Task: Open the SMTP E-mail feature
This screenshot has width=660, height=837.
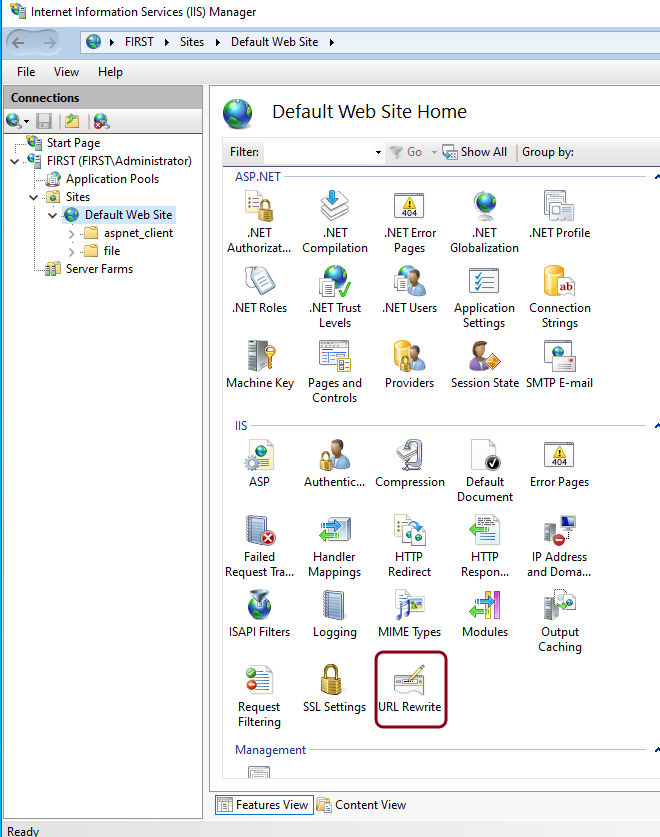Action: (x=560, y=365)
